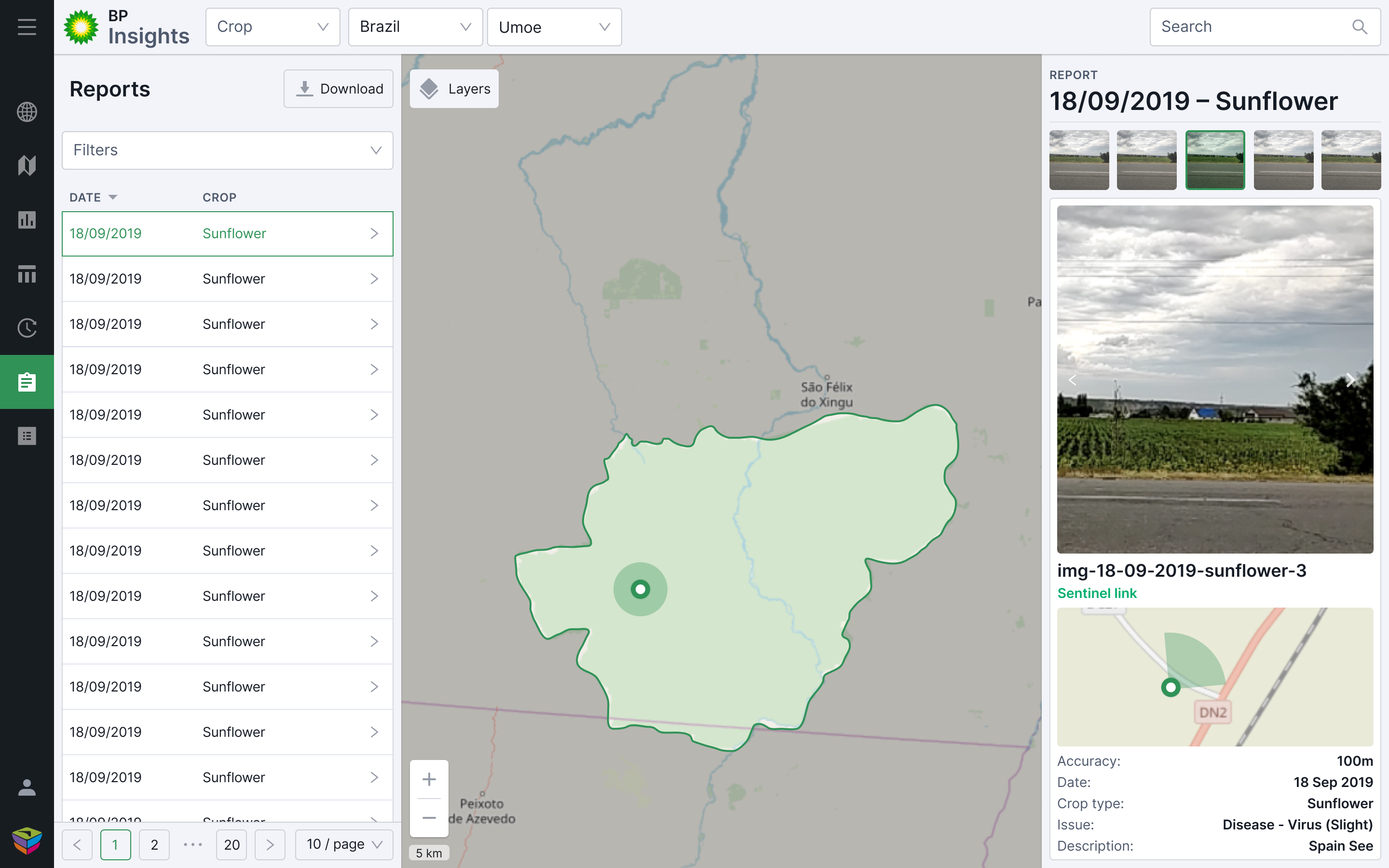
Task: Open the Sentinel link
Action: click(x=1097, y=593)
